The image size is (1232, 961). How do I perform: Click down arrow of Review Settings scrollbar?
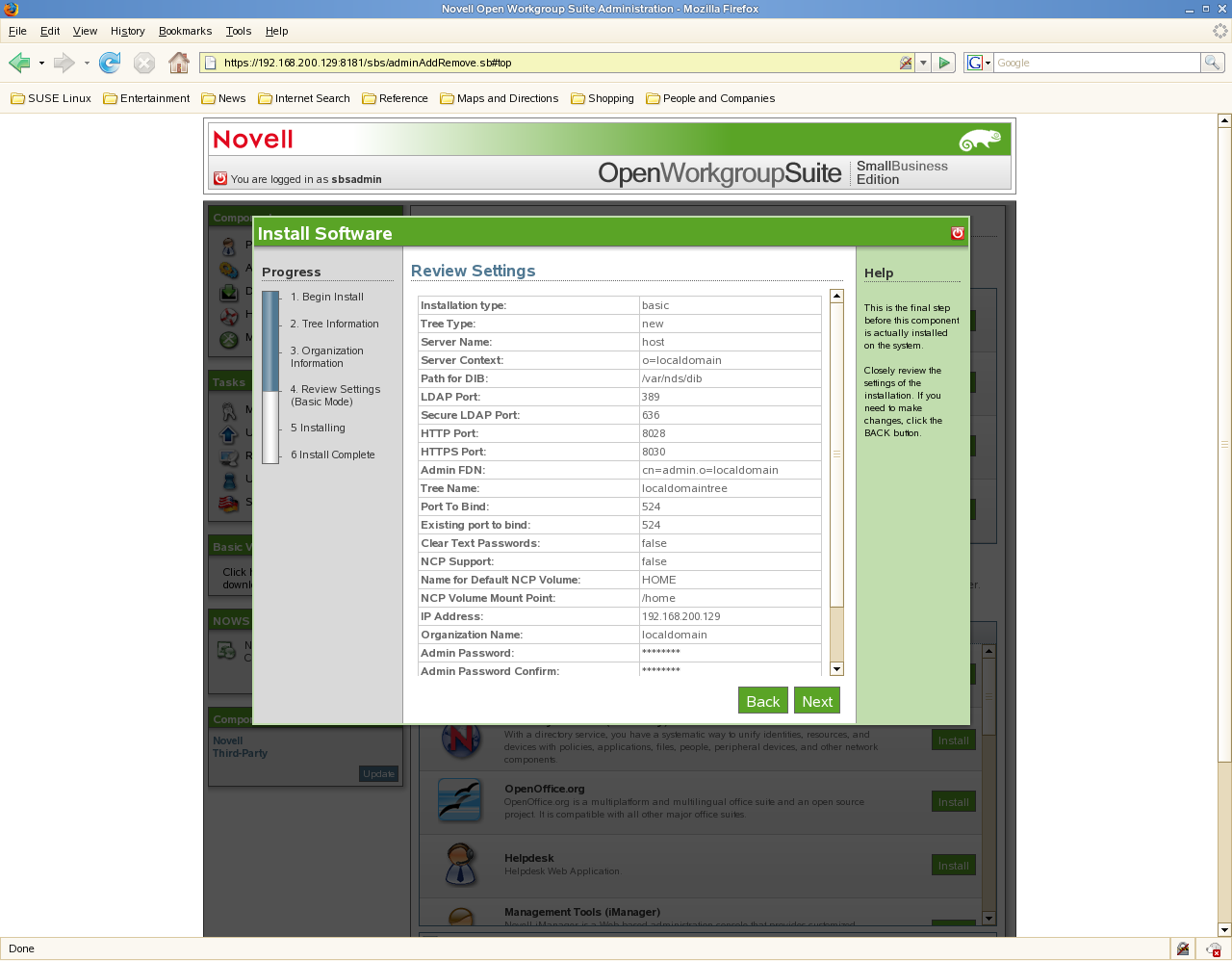836,668
